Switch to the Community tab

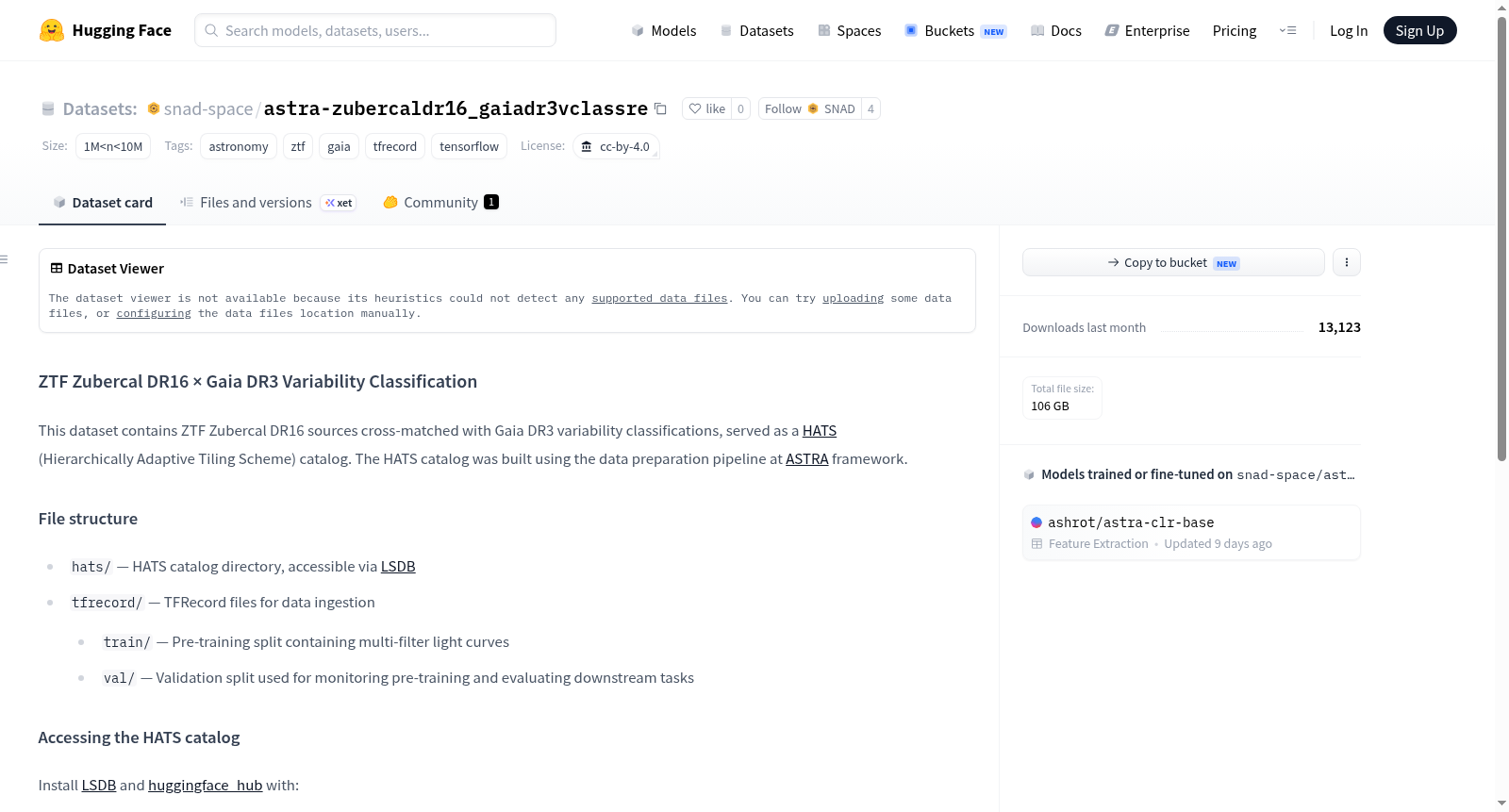coord(440,202)
